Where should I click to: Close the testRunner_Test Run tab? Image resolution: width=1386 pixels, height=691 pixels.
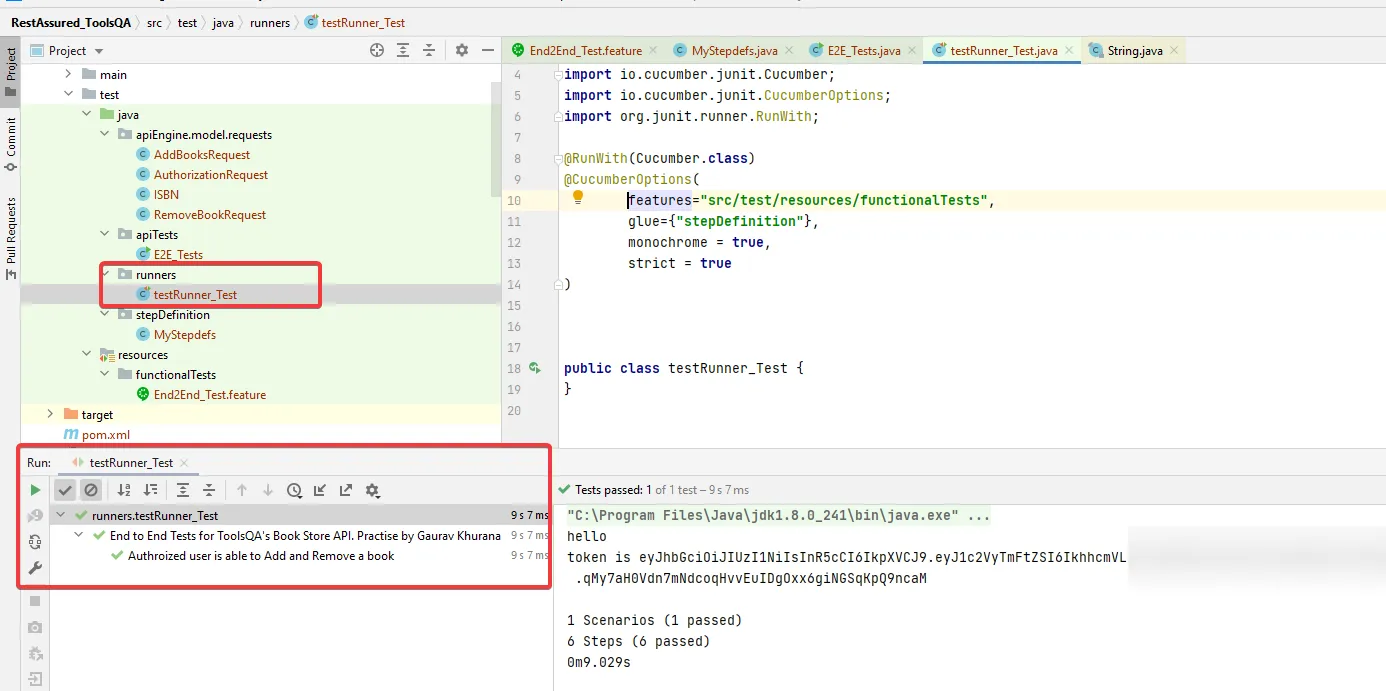click(184, 463)
